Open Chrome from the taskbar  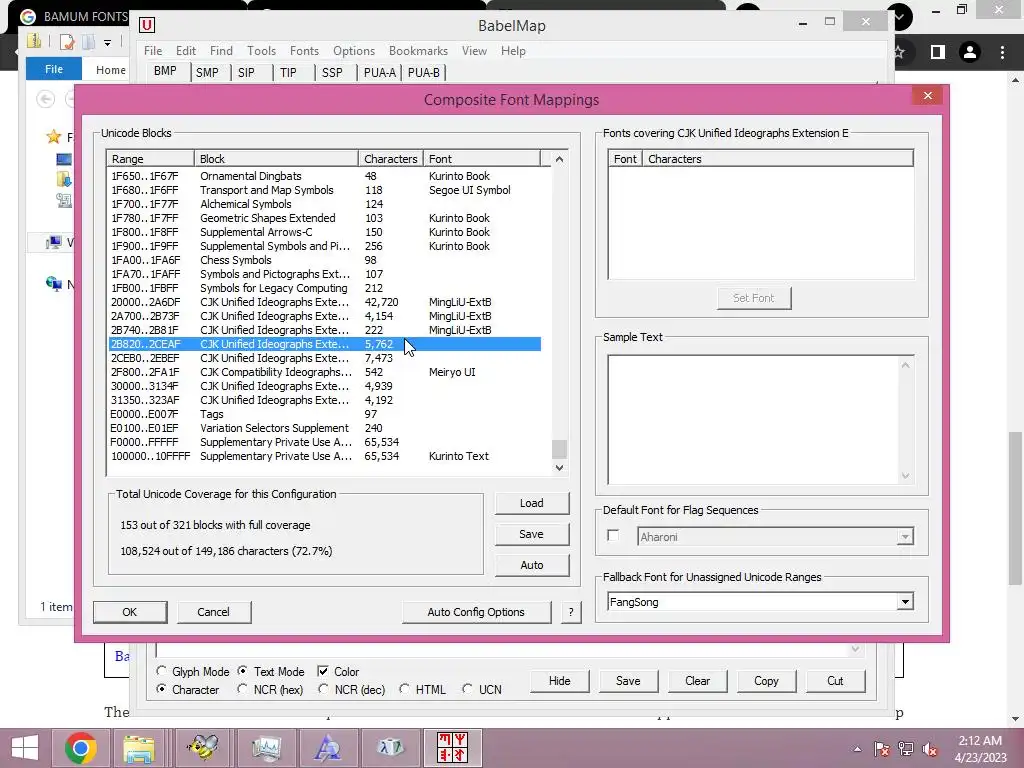(80, 748)
